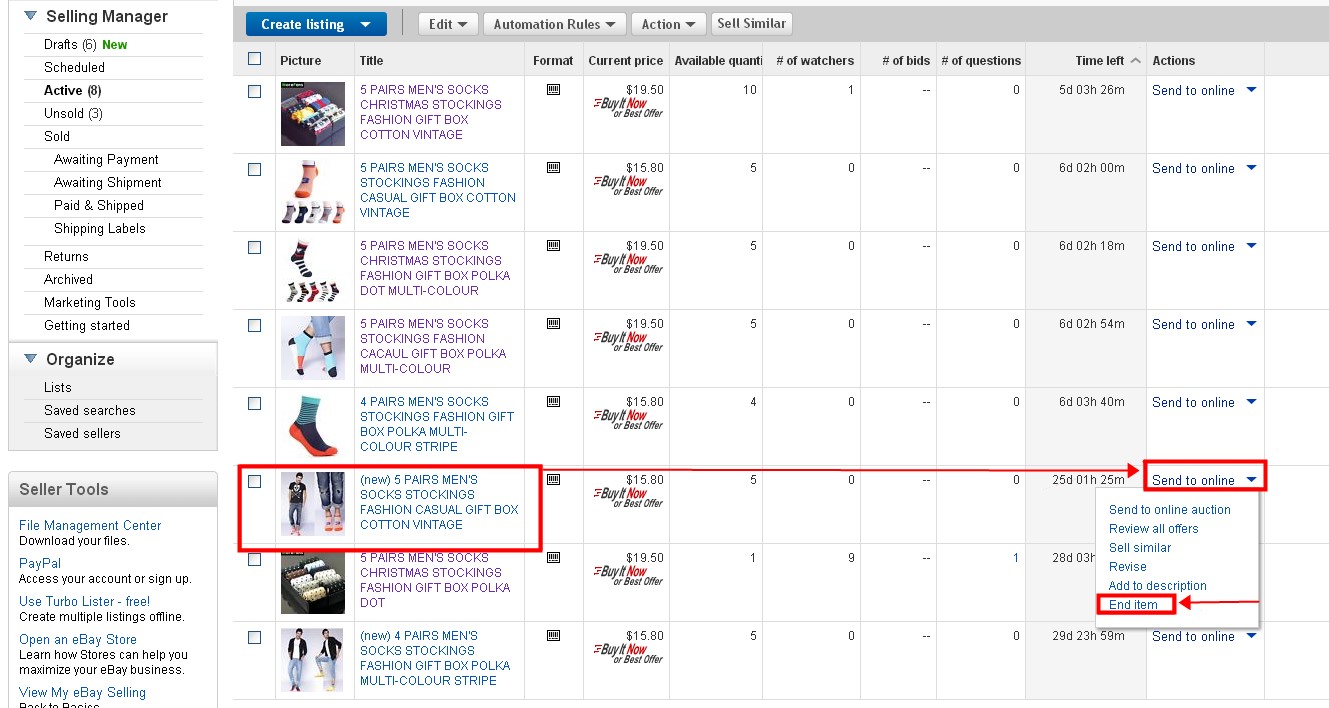This screenshot has height=708, width=1329.
Task: Check the box for the Polka Dot Multi-Colour listing at 6d 02h 18m
Action: 254,247
